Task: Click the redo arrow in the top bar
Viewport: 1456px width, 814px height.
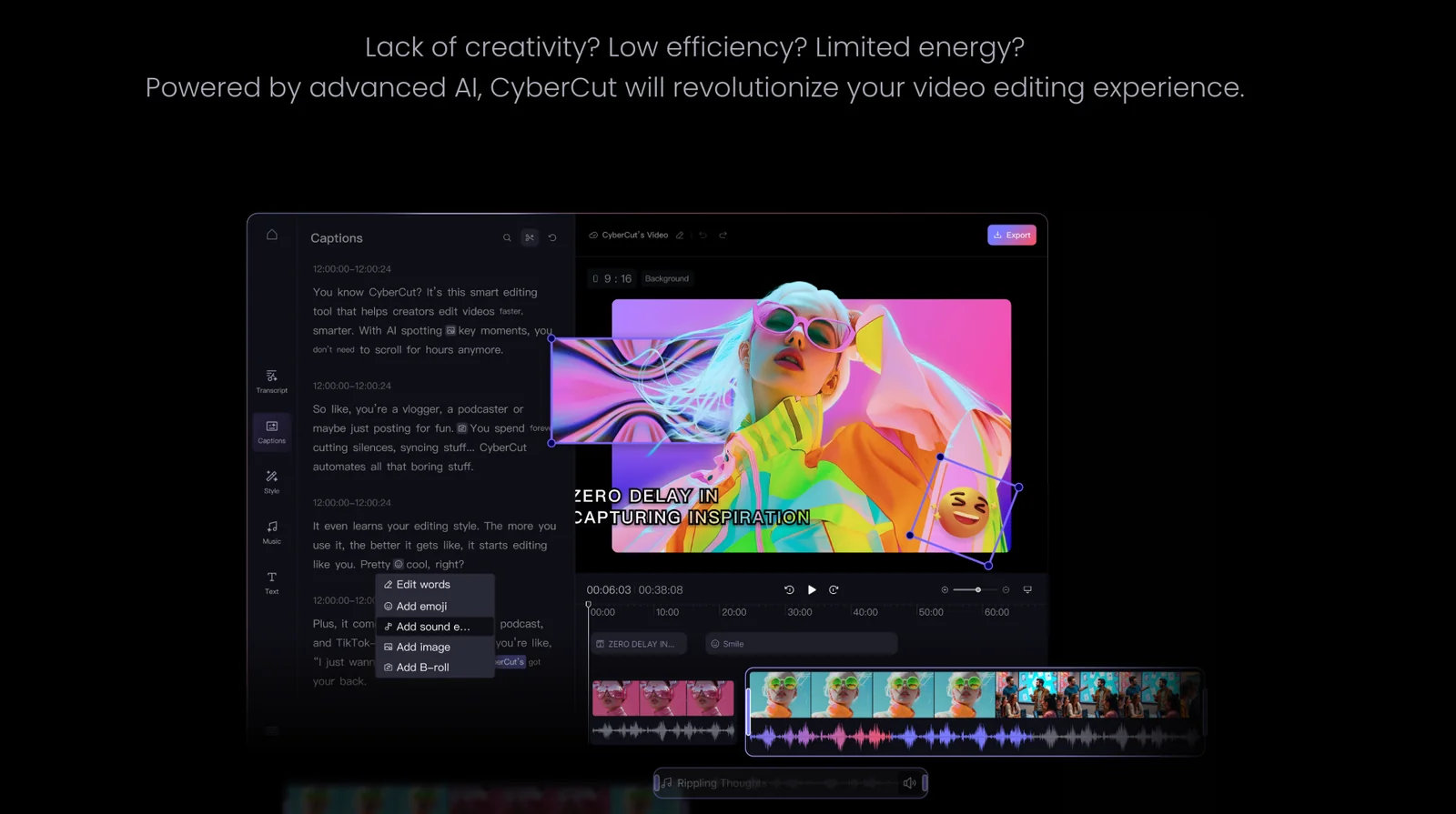Action: point(723,236)
